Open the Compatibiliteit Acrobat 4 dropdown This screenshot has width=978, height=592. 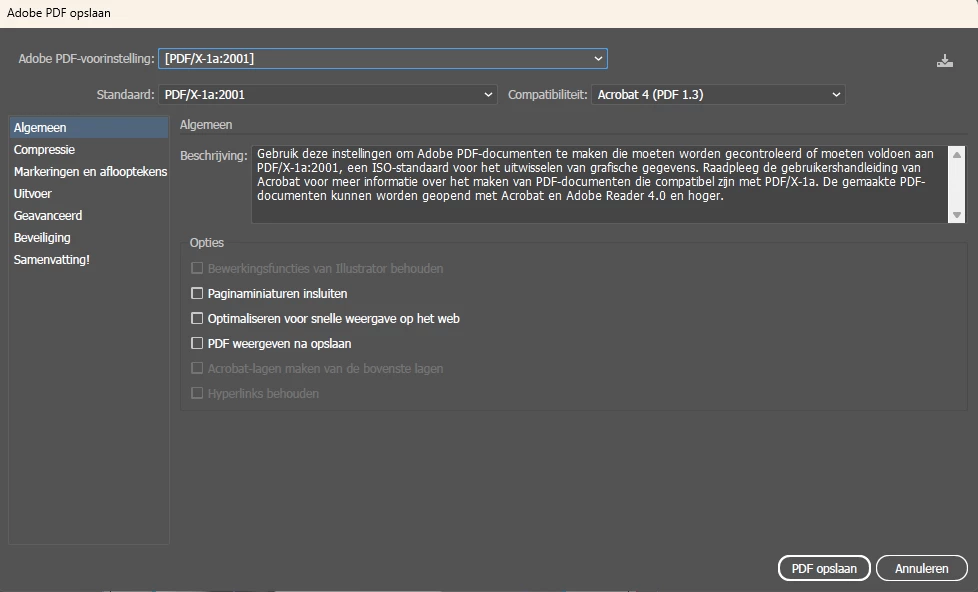718,95
